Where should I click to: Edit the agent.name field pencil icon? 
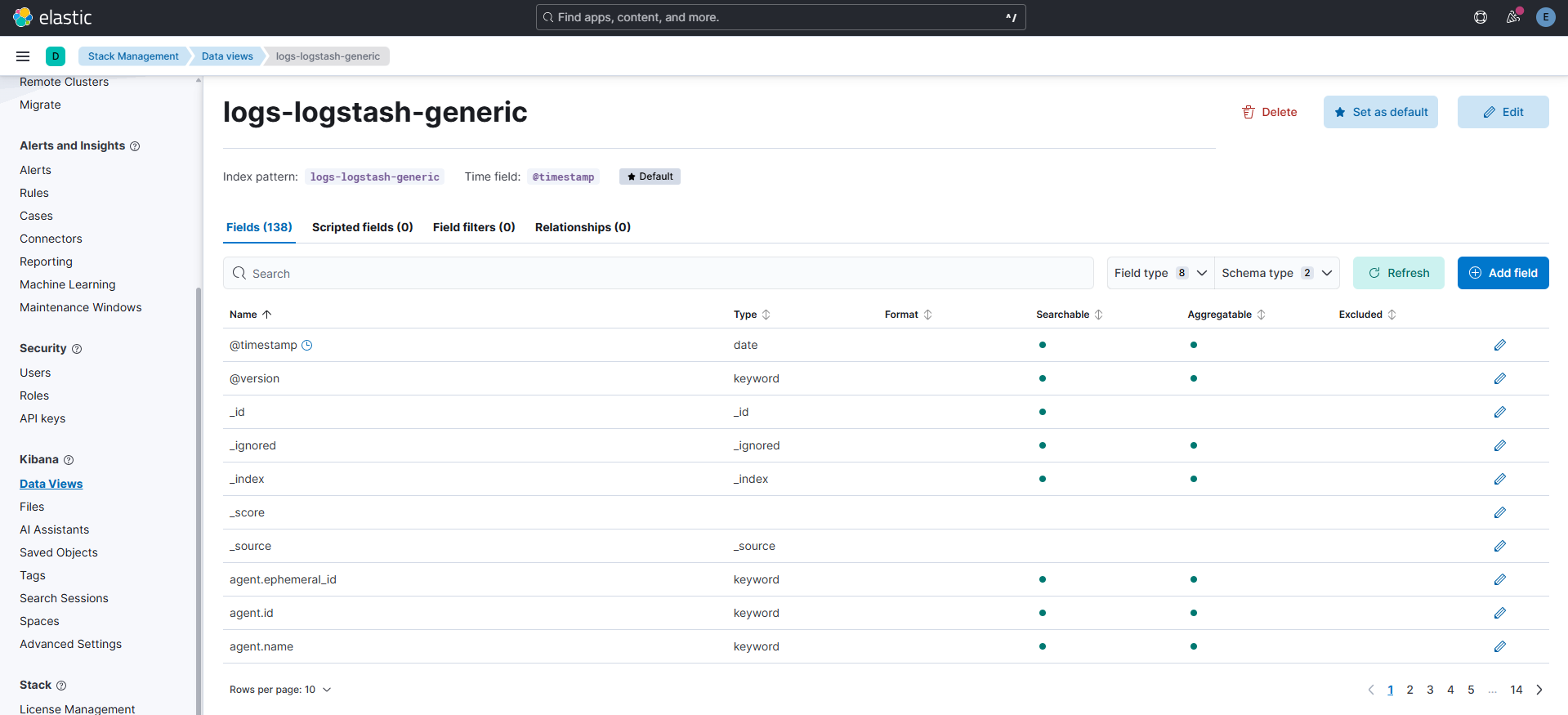1499,646
